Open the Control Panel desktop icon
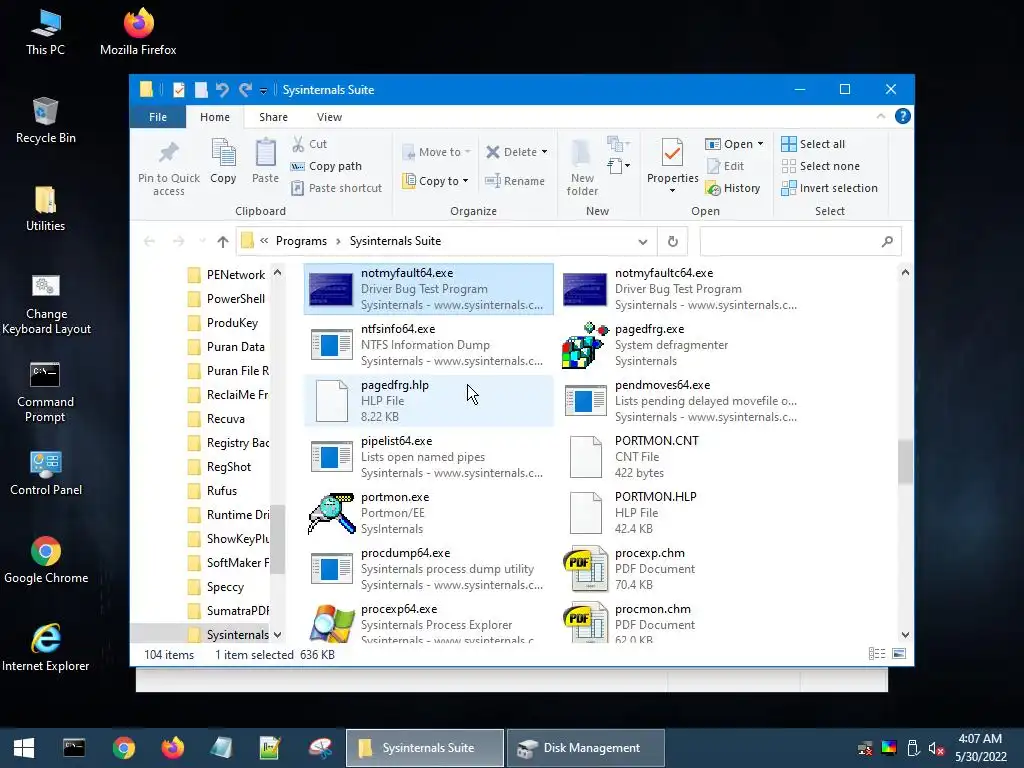Screen dimensions: 1024x768 pos(46,473)
